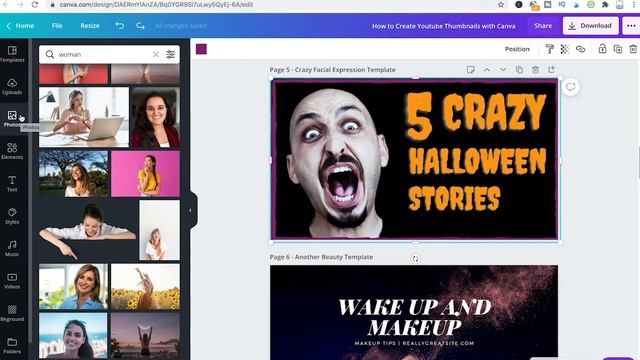Screen dimensions: 640x360
Task: Open the Music sidebar panel
Action: (x=12, y=248)
